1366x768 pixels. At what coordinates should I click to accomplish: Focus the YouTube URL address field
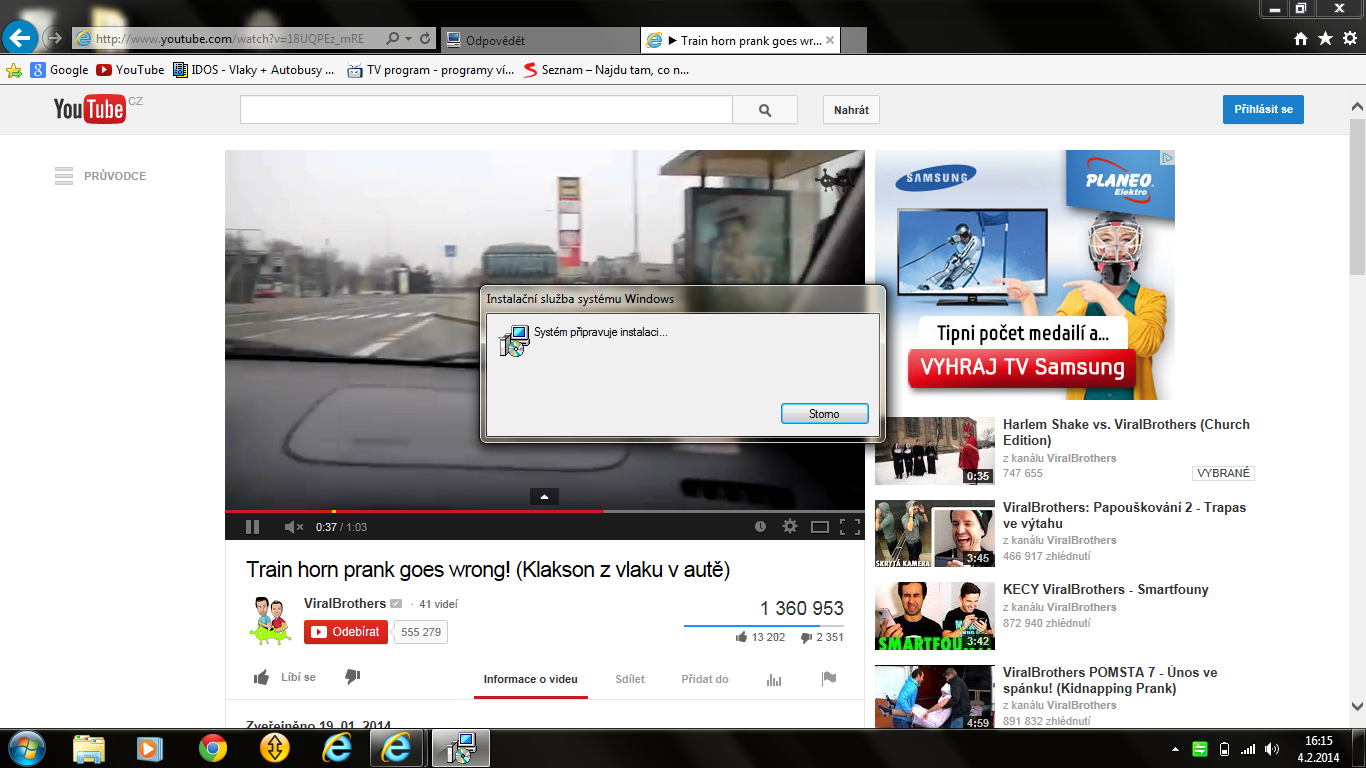[x=228, y=39]
